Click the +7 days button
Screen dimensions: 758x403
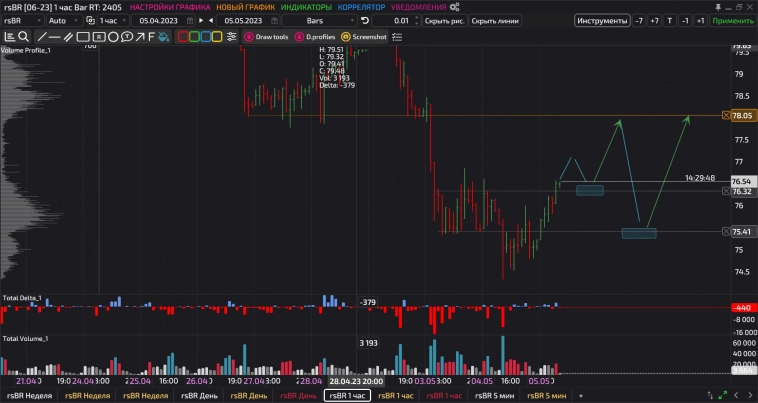[x=654, y=21]
